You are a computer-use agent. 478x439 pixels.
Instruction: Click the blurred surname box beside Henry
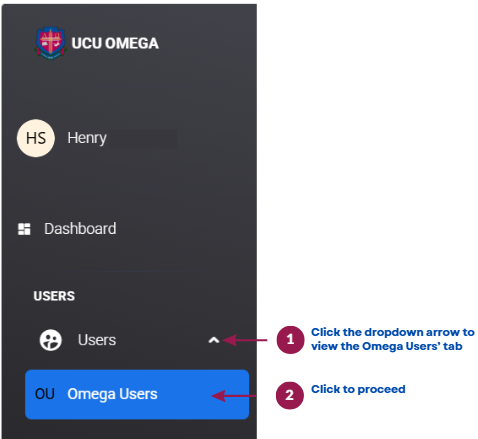pos(143,138)
